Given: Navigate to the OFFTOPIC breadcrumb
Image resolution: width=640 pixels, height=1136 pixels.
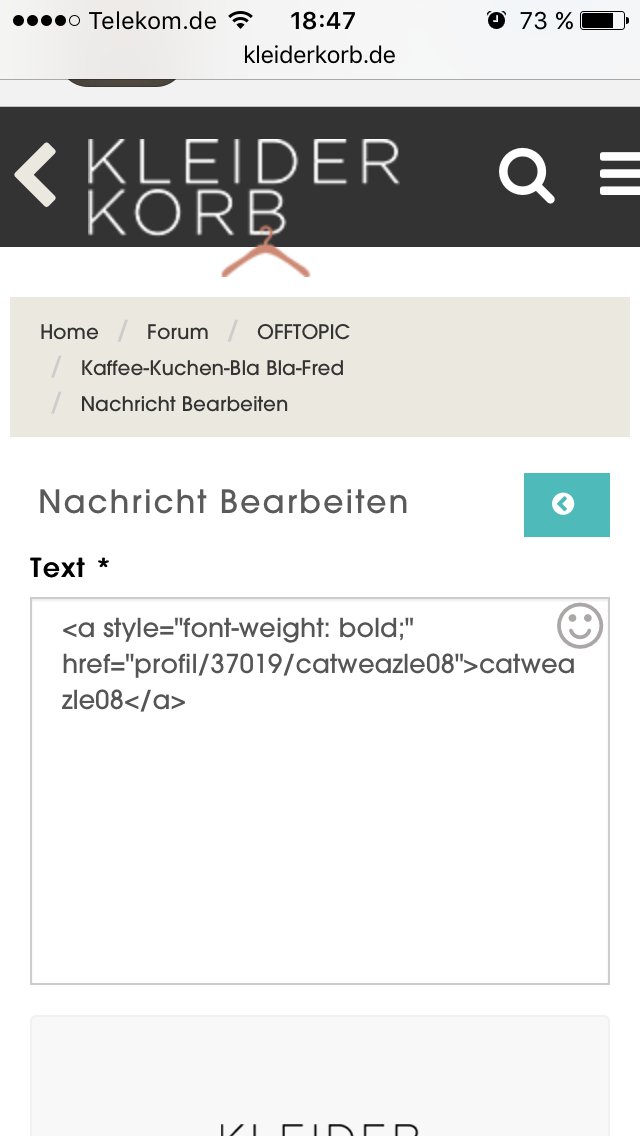Looking at the screenshot, I should (303, 332).
